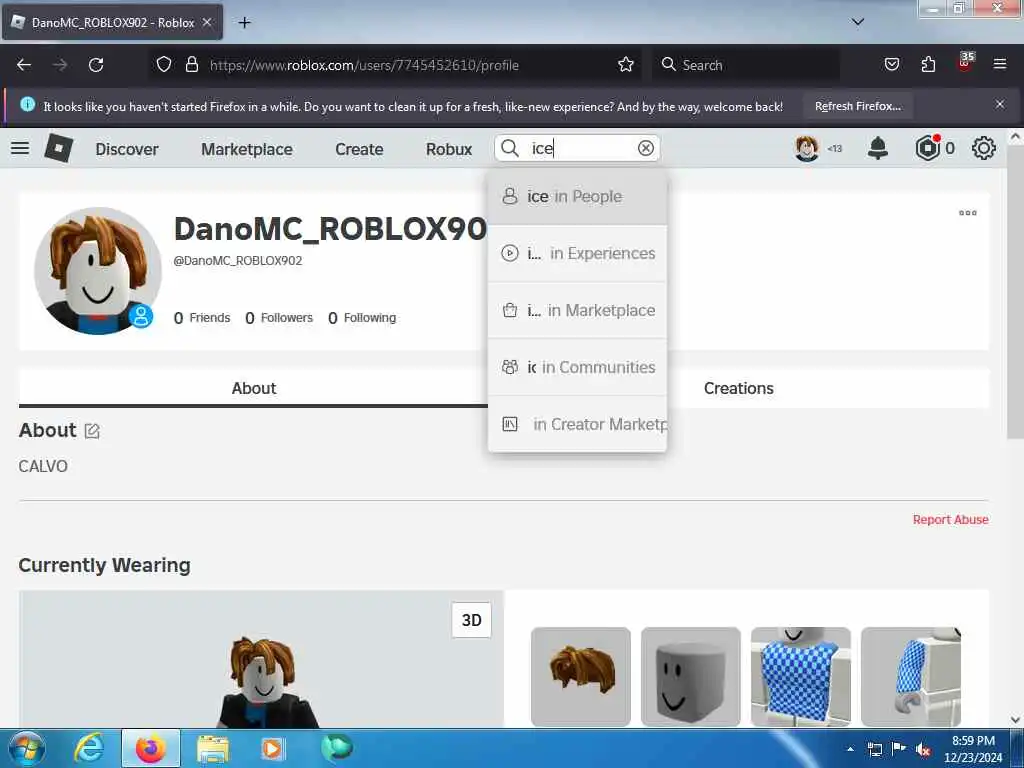The image size is (1024, 768).
Task: Open the Pocket save icon
Action: [x=891, y=64]
